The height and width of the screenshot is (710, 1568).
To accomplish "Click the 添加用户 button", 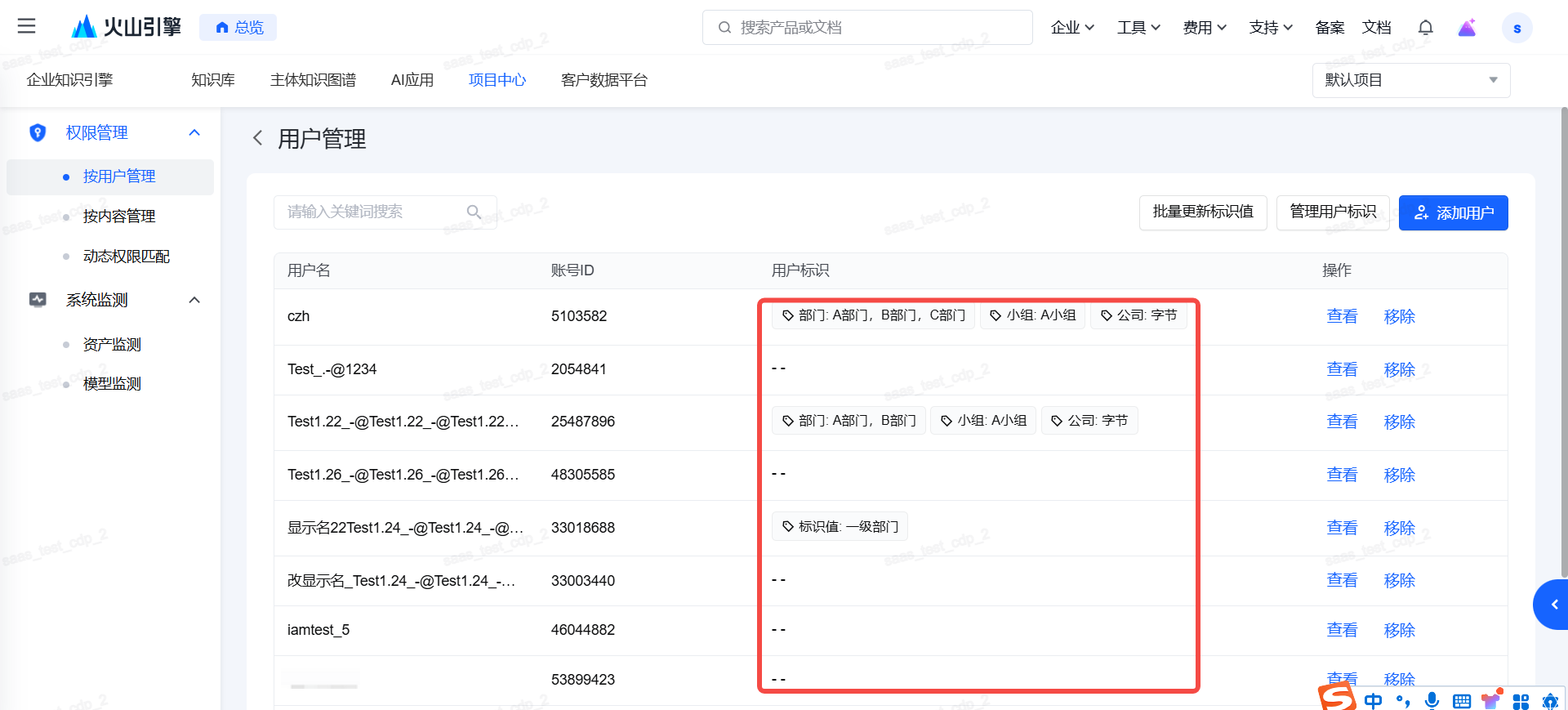I will pyautogui.click(x=1453, y=212).
